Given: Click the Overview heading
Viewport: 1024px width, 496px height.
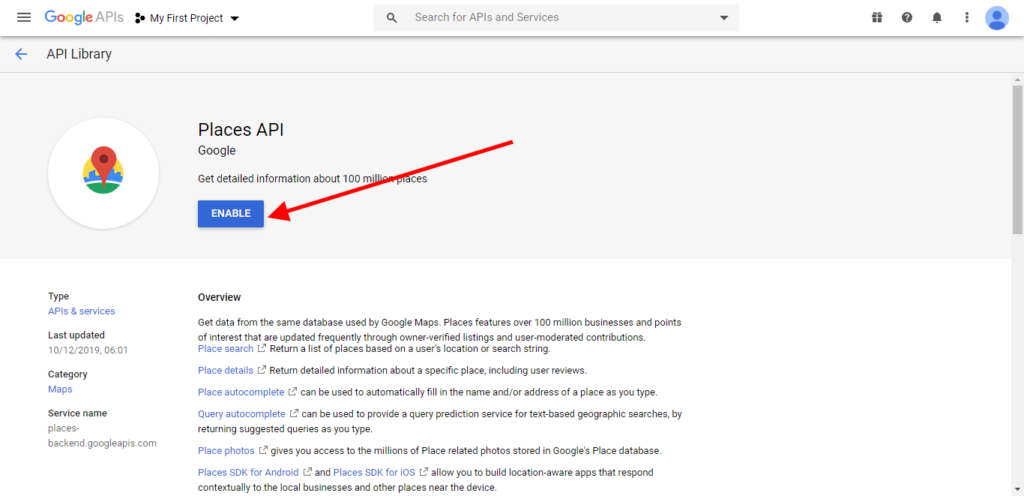Looking at the screenshot, I should click(x=219, y=298).
